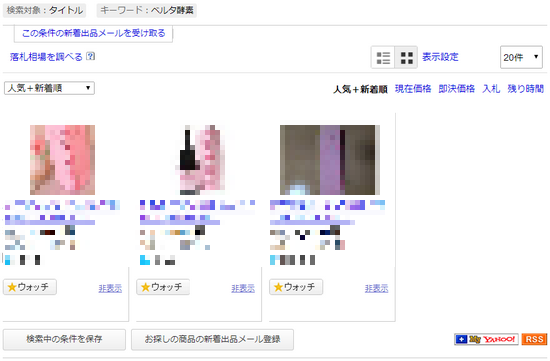Screen dimensions: 550x361
Task: Click この条件の新着出品メールを受け取る link
Action: [93, 33]
